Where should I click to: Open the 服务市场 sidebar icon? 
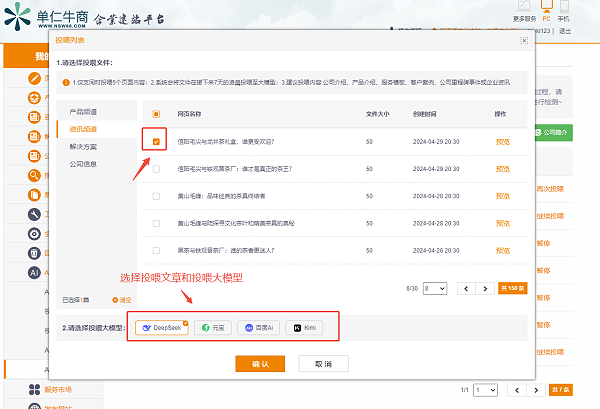pos(34,389)
